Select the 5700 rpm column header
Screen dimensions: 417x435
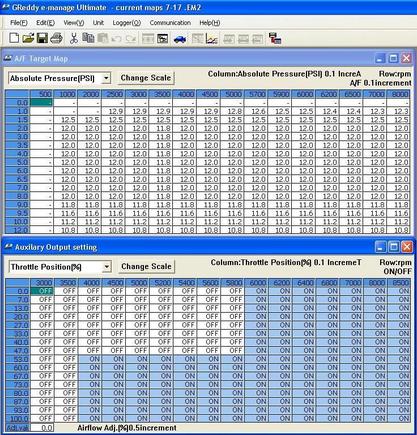click(x=256, y=94)
